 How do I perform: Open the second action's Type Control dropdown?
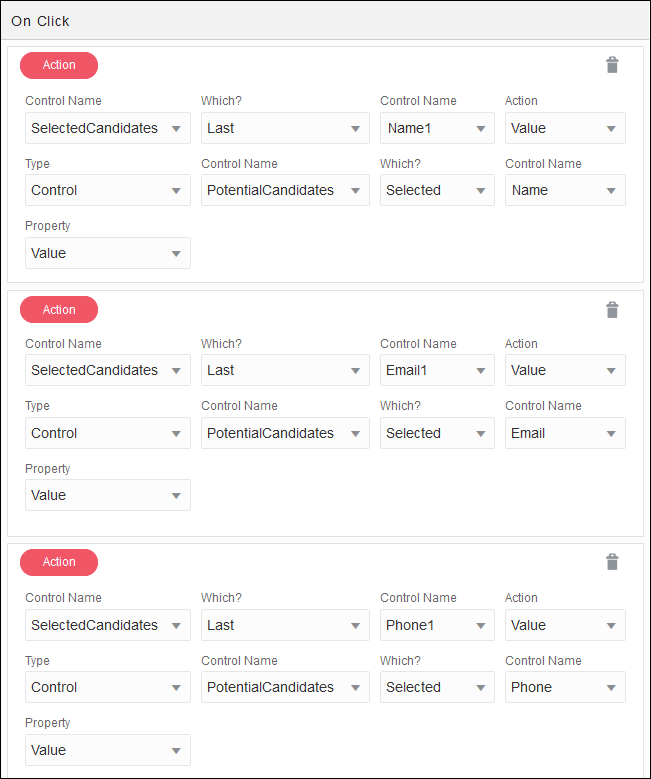pos(107,433)
